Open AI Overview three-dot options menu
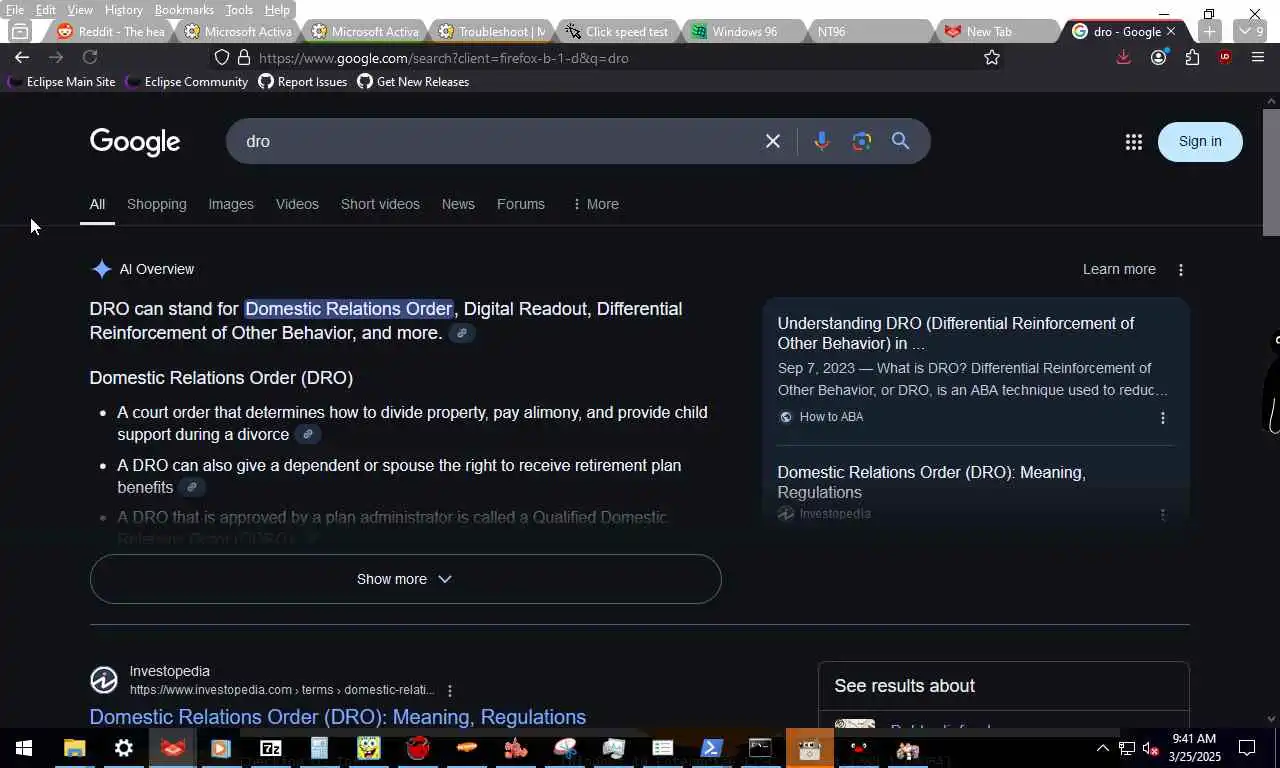Viewport: 1280px width, 768px height. coord(1181,270)
